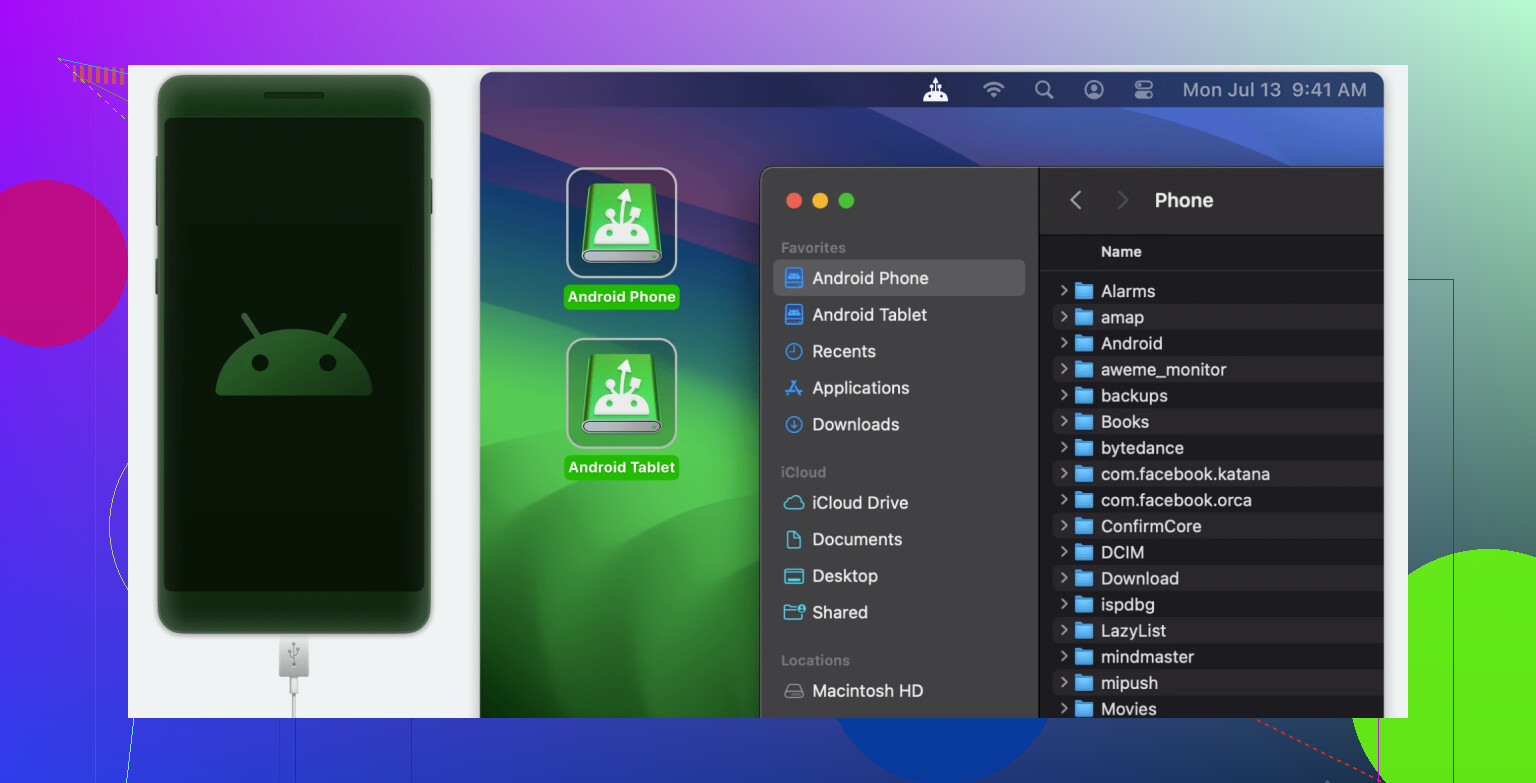Viewport: 1536px width, 783px height.
Task: Open Control Center in menu bar
Action: (1144, 90)
